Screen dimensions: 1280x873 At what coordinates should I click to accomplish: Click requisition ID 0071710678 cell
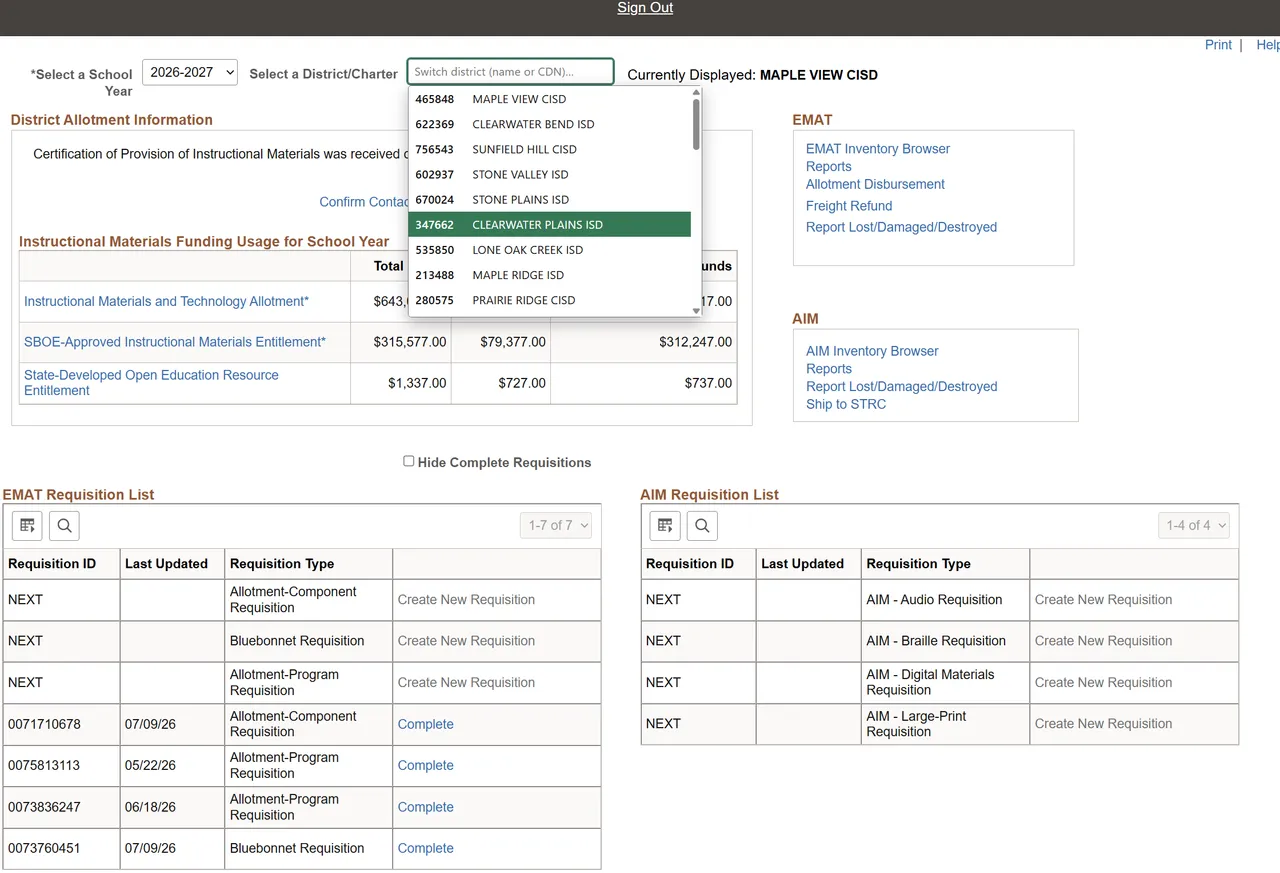[x=62, y=724]
